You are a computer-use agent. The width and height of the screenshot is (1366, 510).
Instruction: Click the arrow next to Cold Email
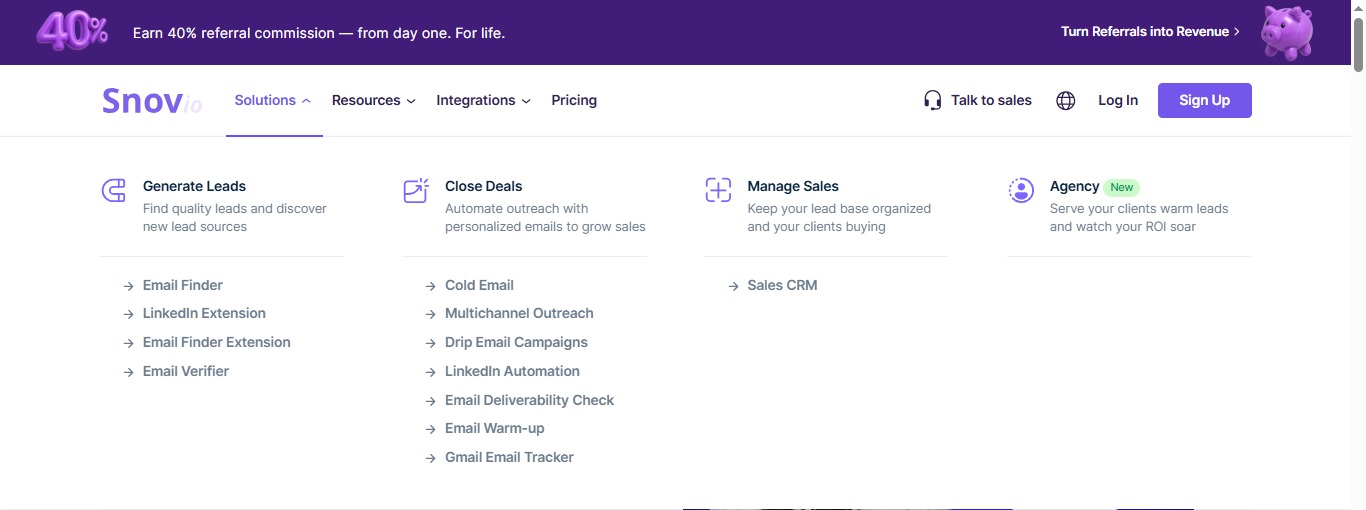coord(431,286)
